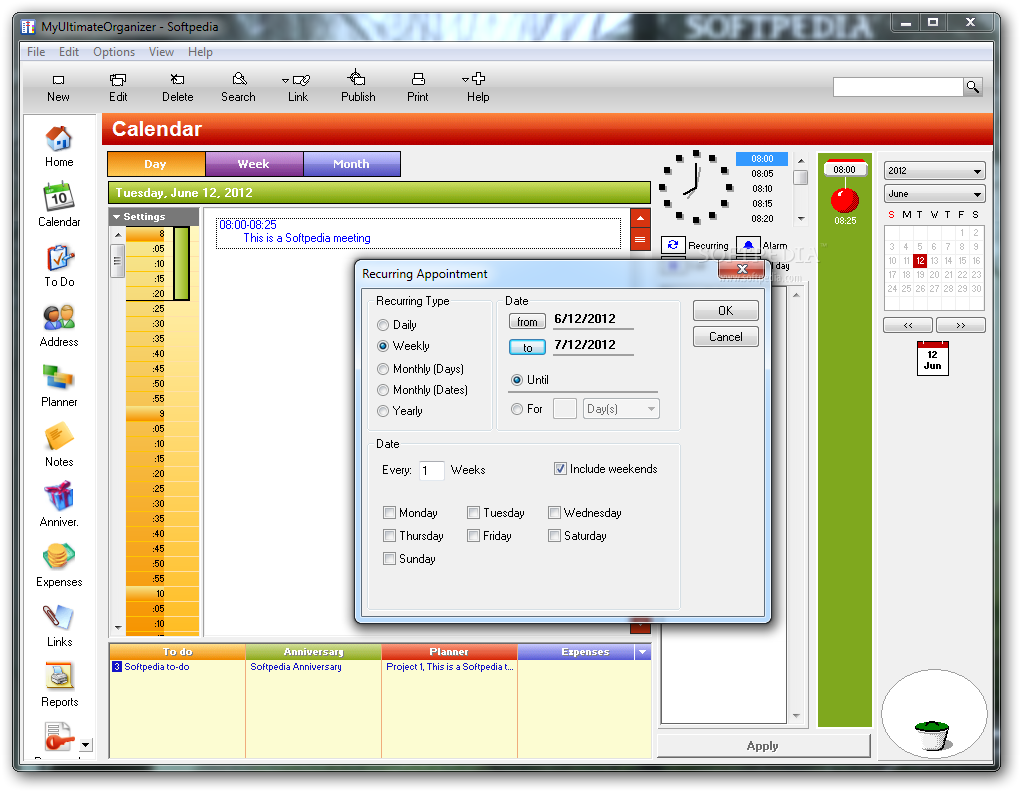Click the Alarm bell icon
The image size is (1021, 792).
click(748, 245)
